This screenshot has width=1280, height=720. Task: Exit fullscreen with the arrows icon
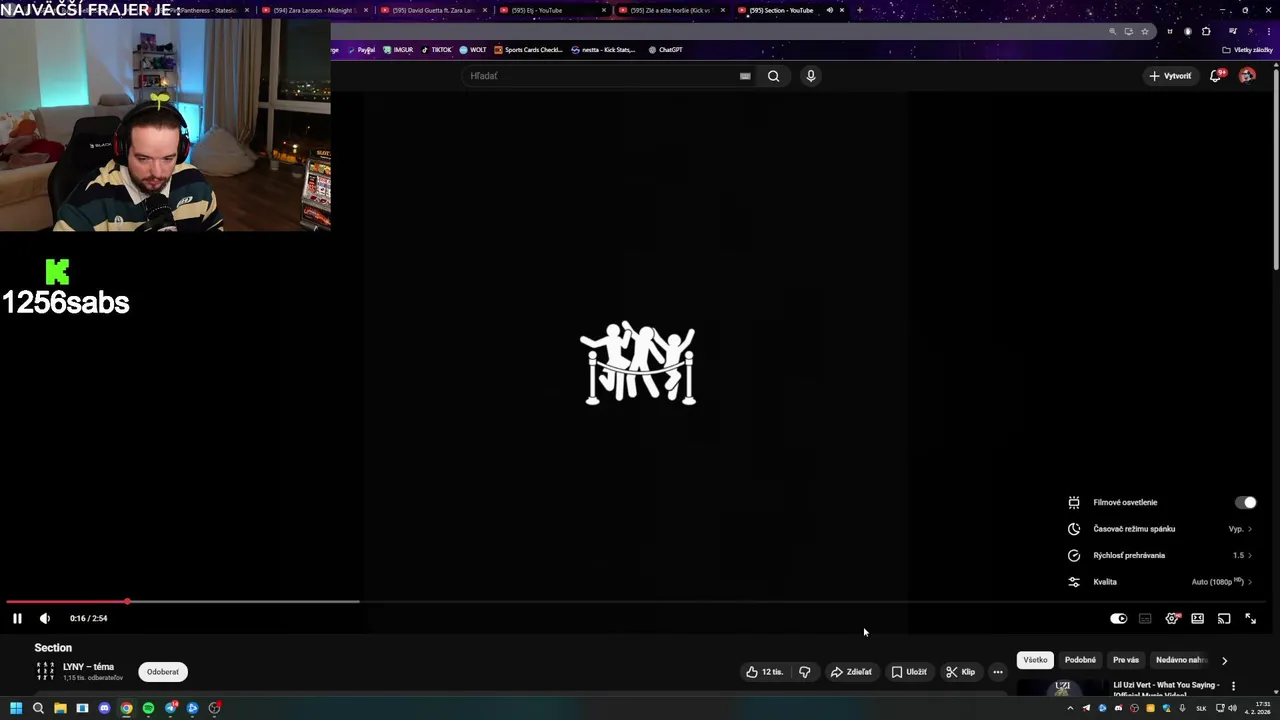pos(1250,619)
